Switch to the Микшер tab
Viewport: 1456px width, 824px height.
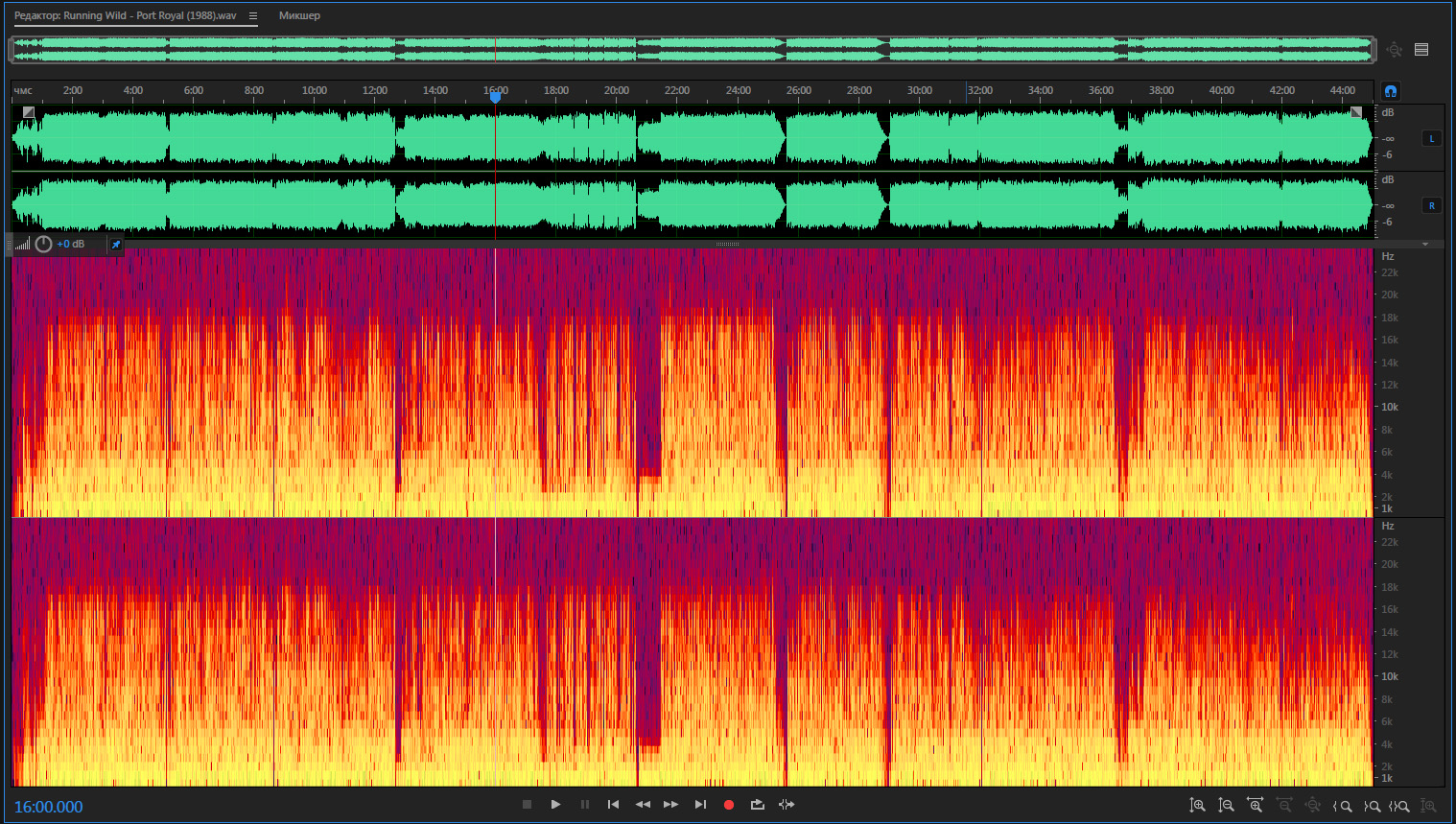click(299, 15)
